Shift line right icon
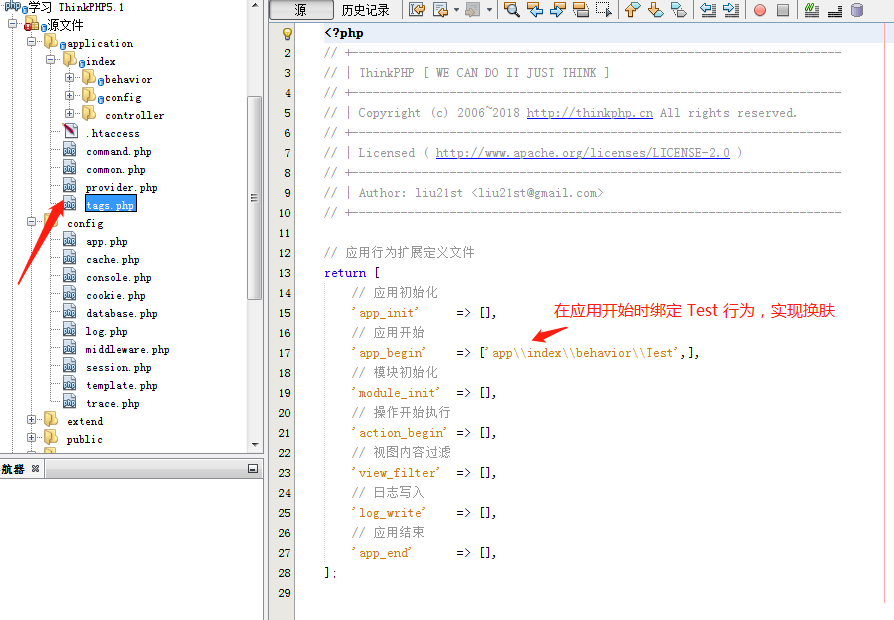The width and height of the screenshot is (894, 620). pos(730,10)
